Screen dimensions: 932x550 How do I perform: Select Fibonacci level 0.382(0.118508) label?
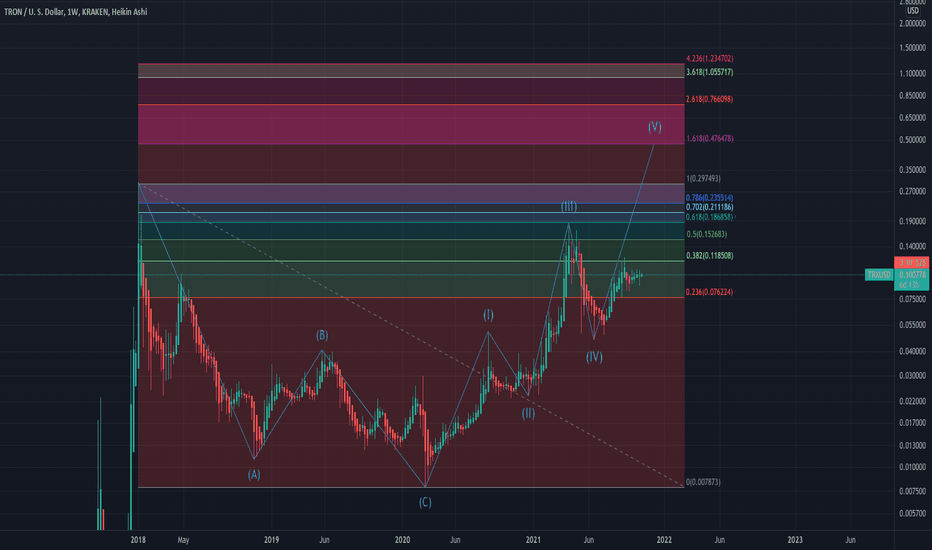(710, 256)
